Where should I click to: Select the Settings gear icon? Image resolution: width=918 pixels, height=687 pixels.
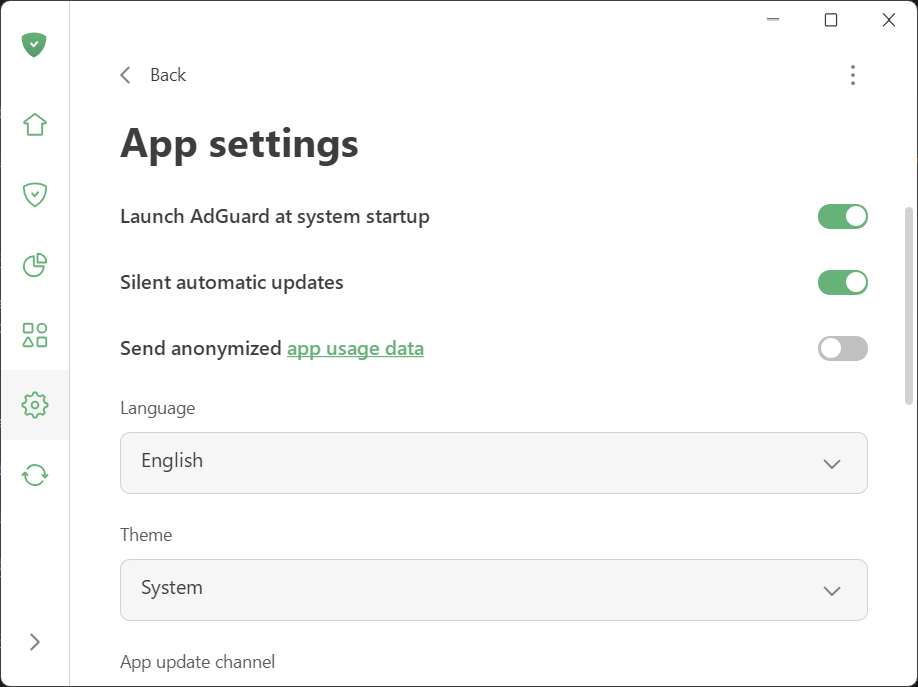35,405
